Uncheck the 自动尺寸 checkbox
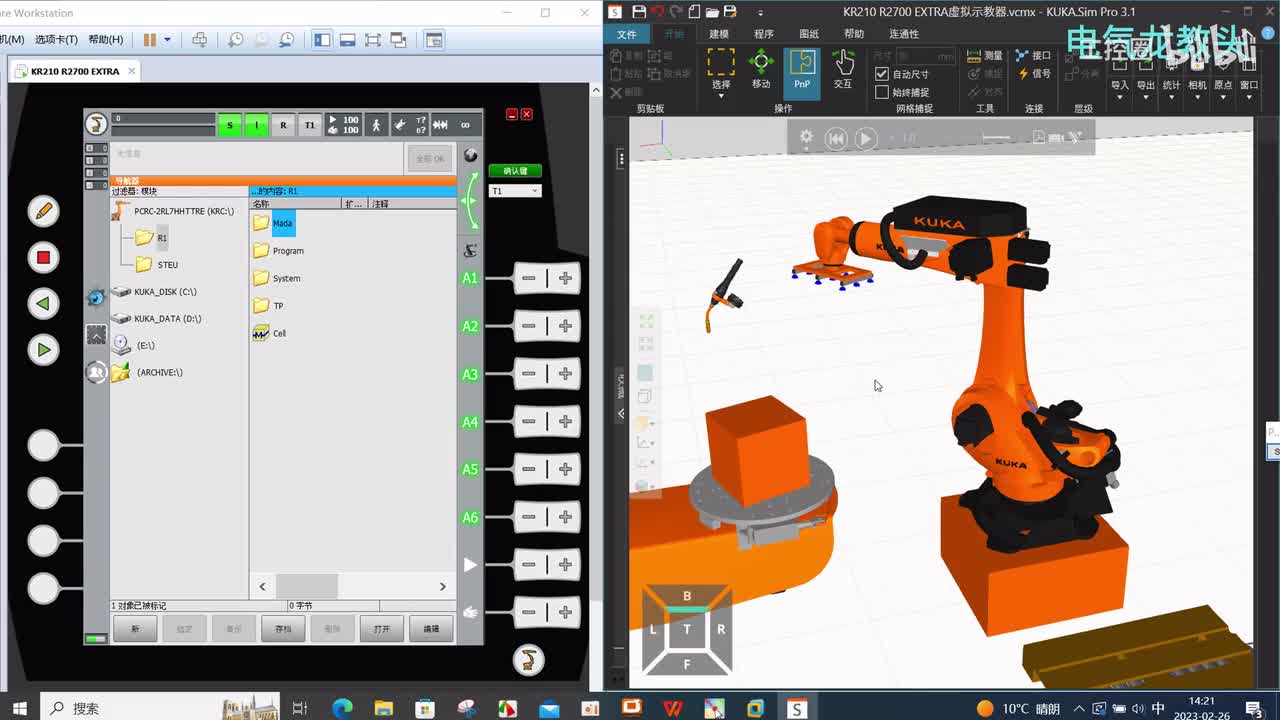 click(x=882, y=74)
